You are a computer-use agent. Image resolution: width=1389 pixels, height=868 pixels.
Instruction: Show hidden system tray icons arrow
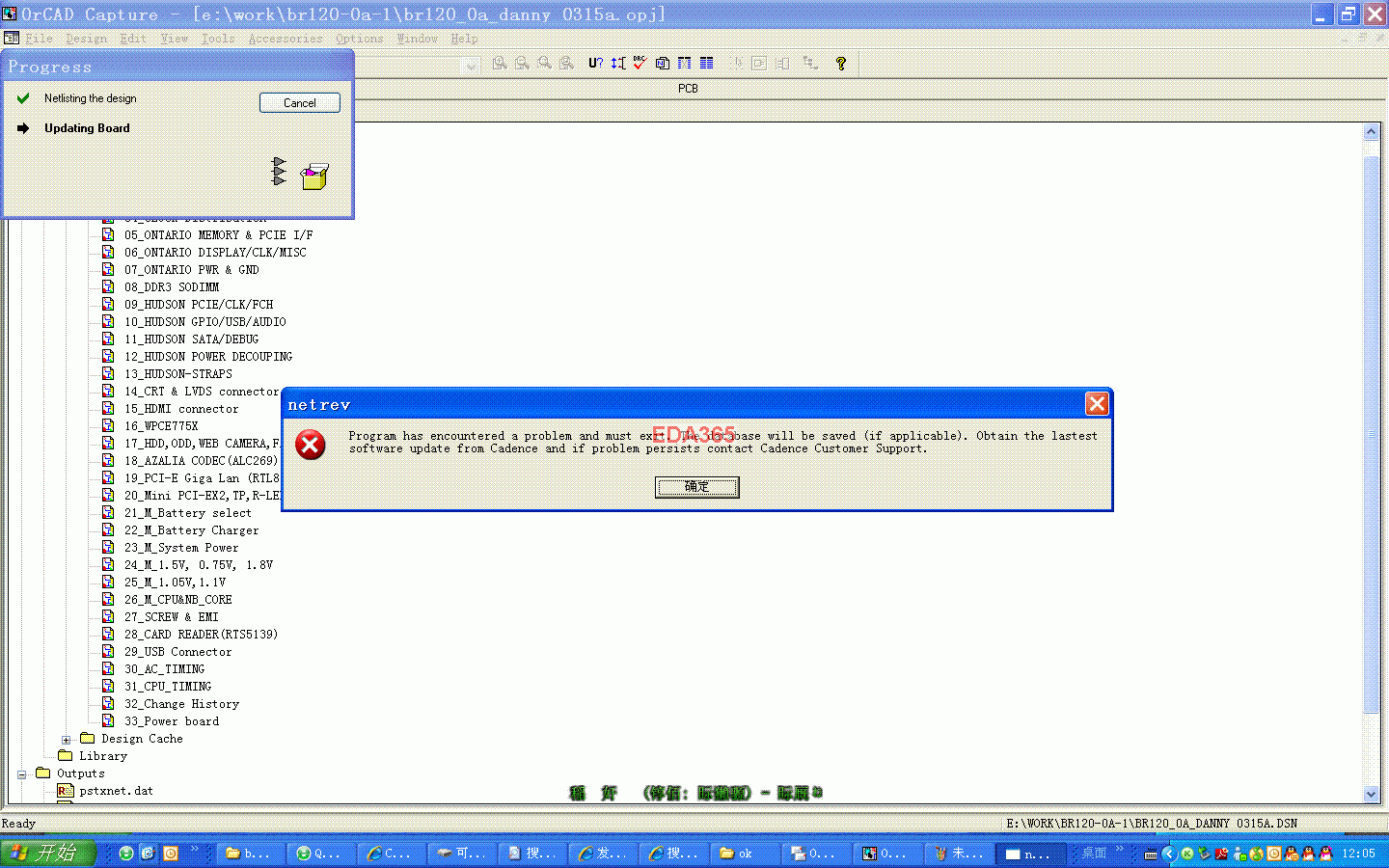(x=1169, y=854)
